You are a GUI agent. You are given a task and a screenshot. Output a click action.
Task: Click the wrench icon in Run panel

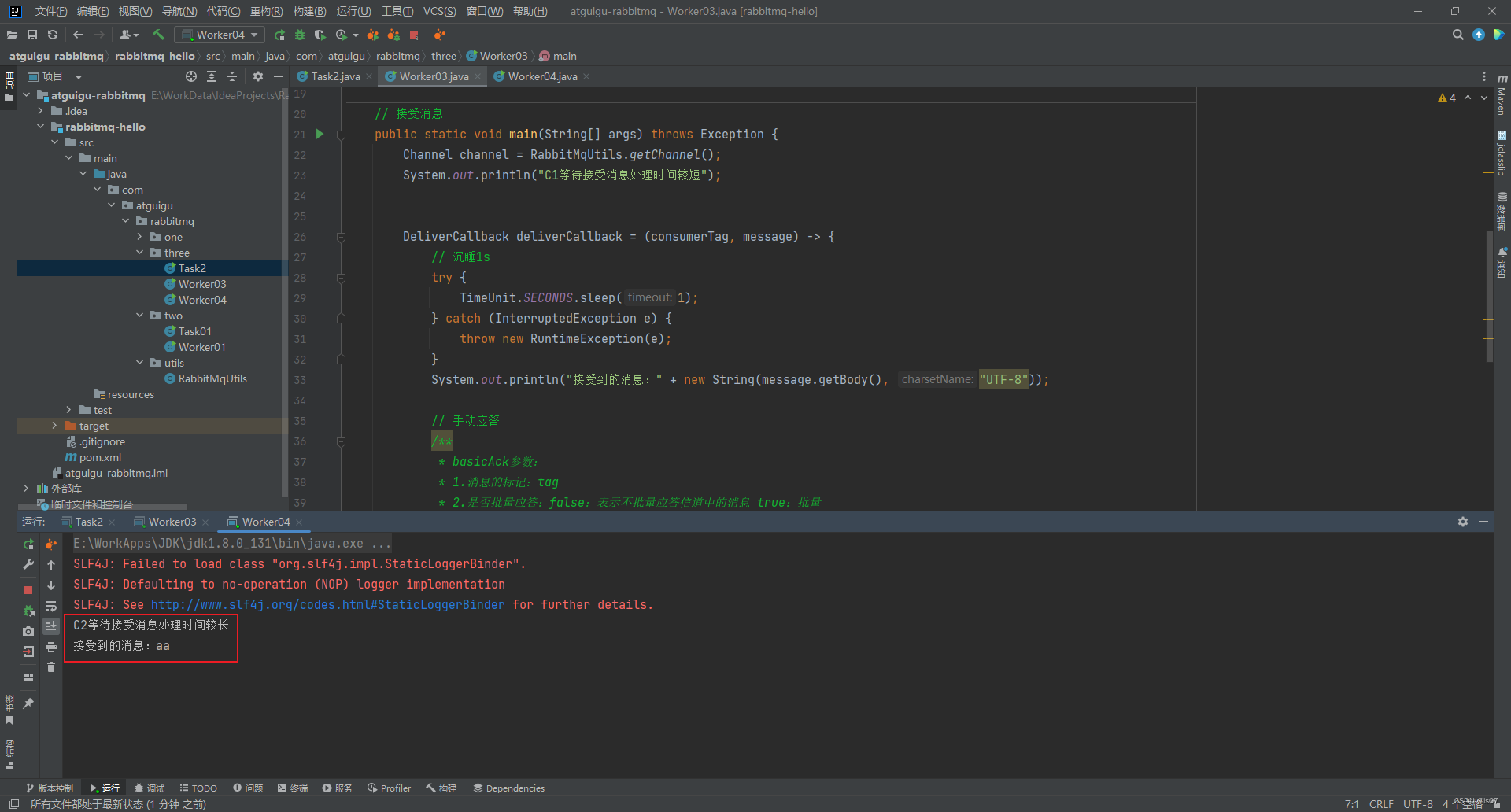28,564
